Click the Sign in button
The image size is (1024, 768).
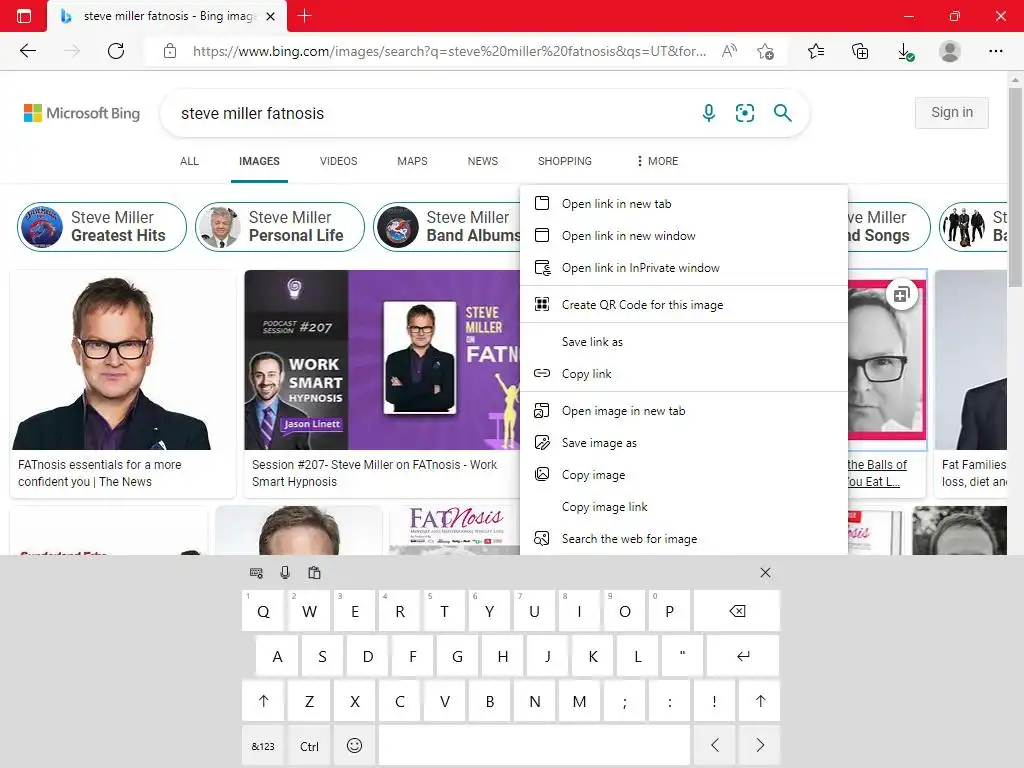click(x=952, y=112)
